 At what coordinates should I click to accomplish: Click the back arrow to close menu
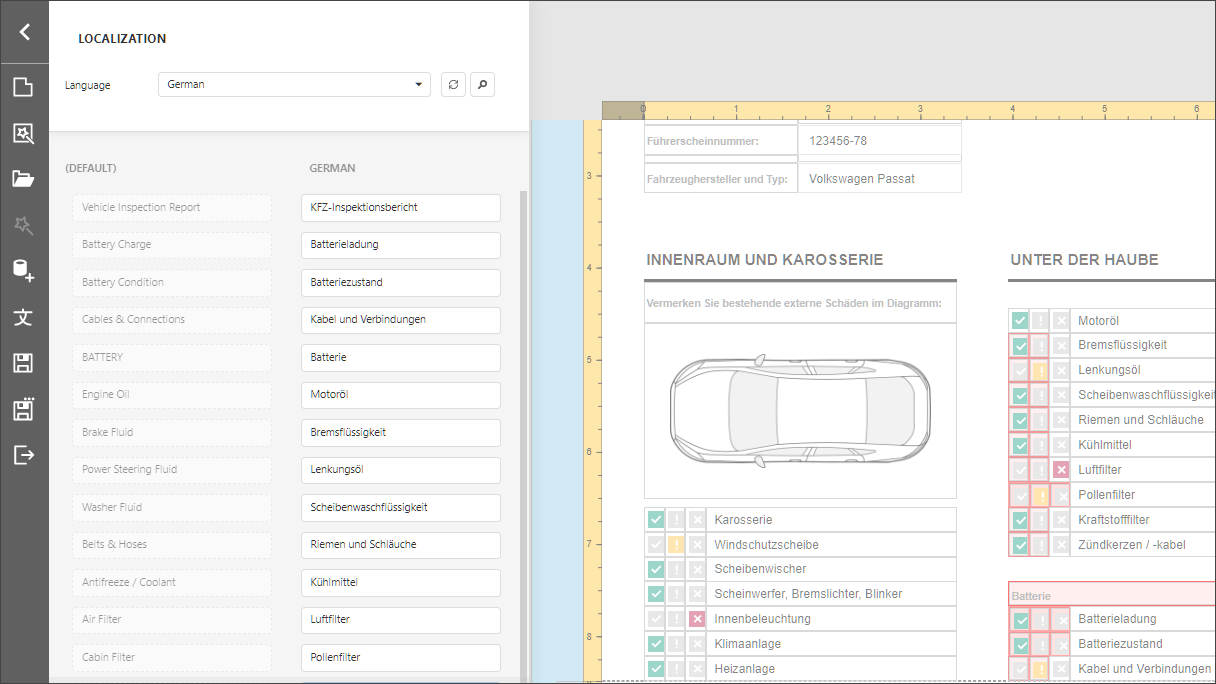pos(24,32)
